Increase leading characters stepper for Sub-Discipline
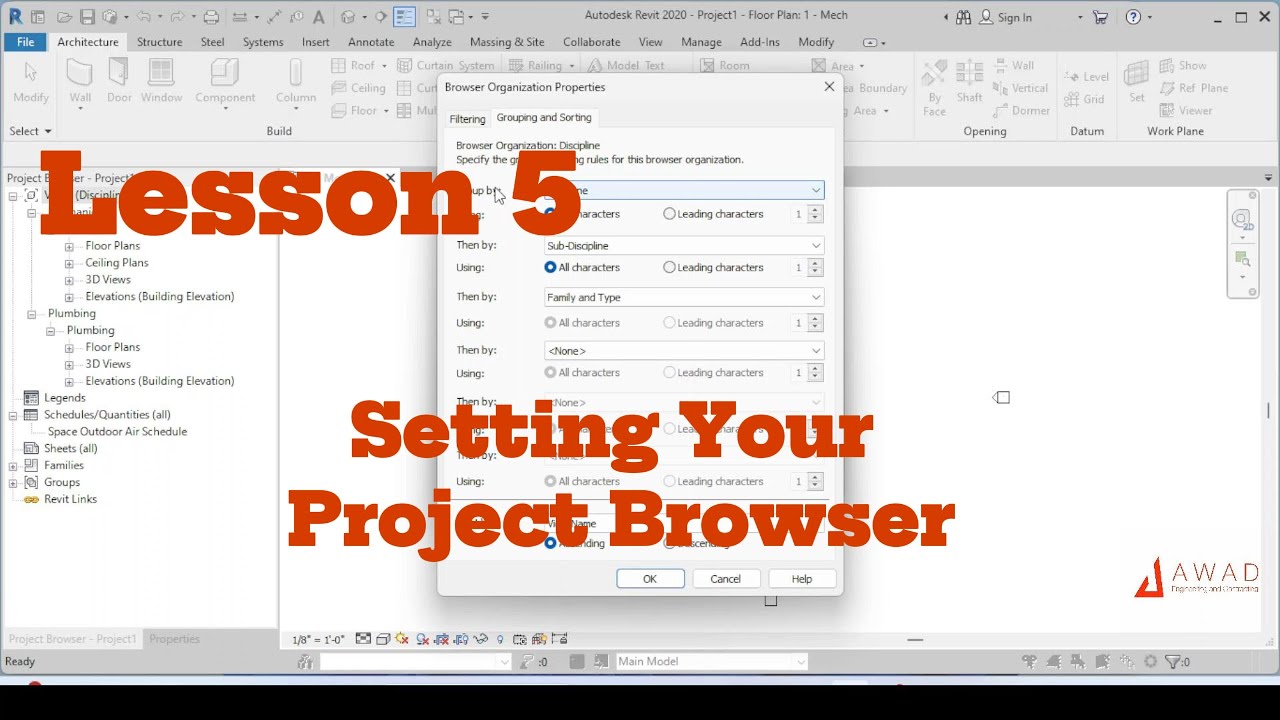The width and height of the screenshot is (1280, 720). [x=815, y=263]
